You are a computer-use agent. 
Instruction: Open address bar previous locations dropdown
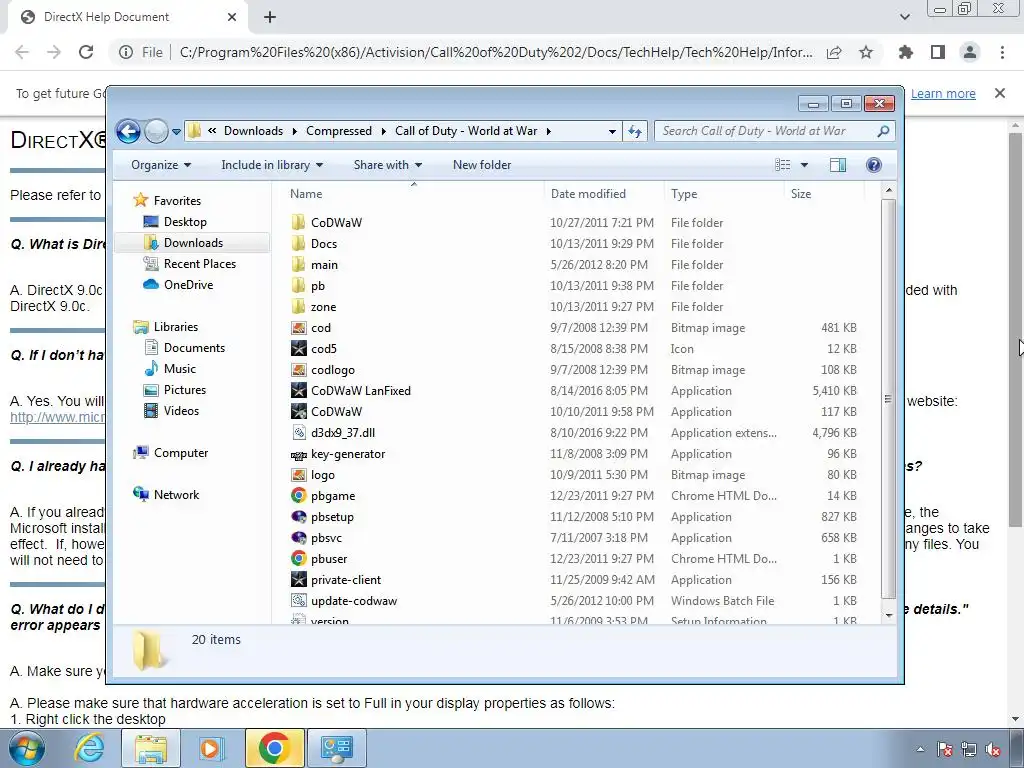point(612,131)
